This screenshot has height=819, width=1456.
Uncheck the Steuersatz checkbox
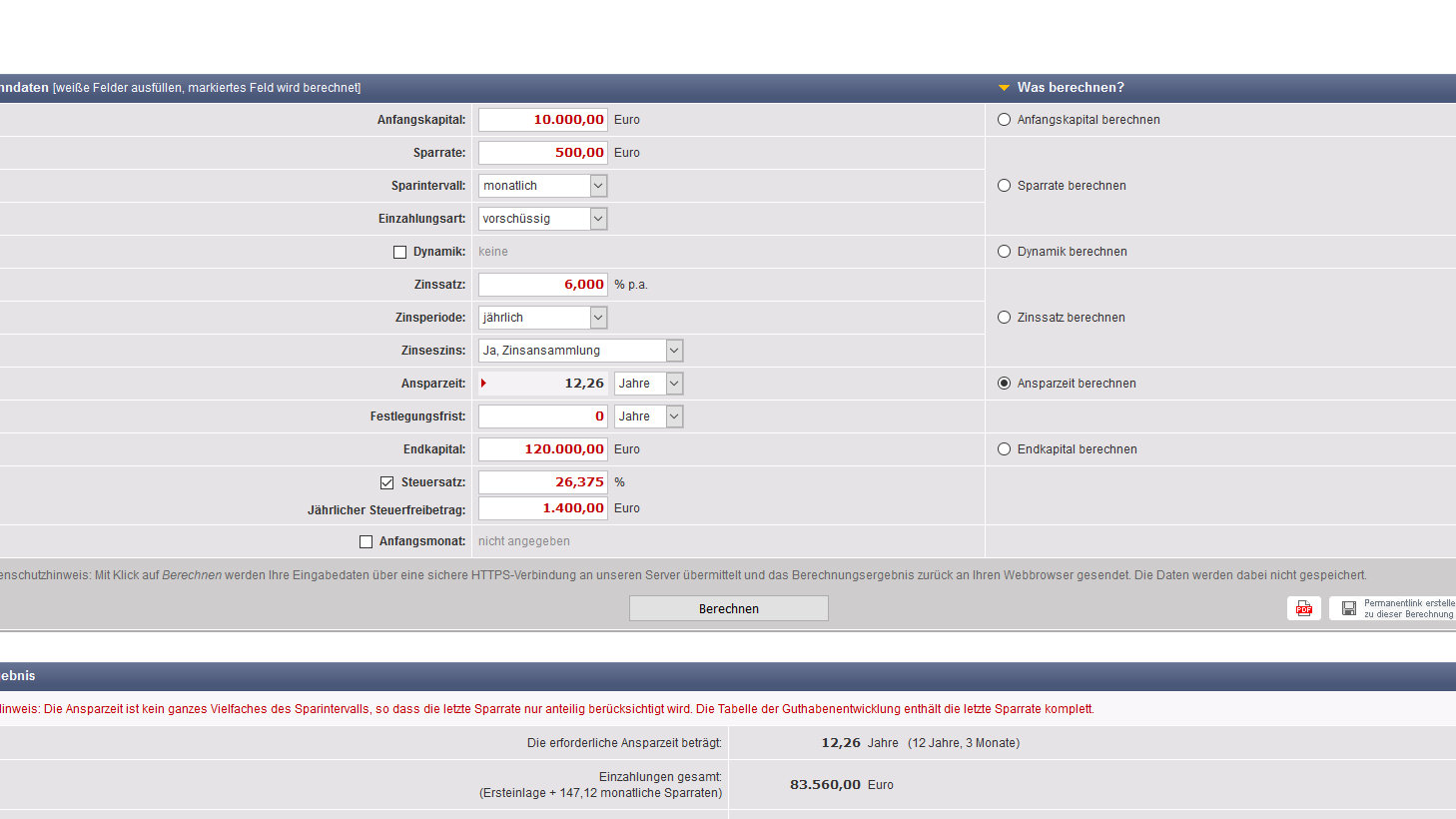[x=387, y=483]
